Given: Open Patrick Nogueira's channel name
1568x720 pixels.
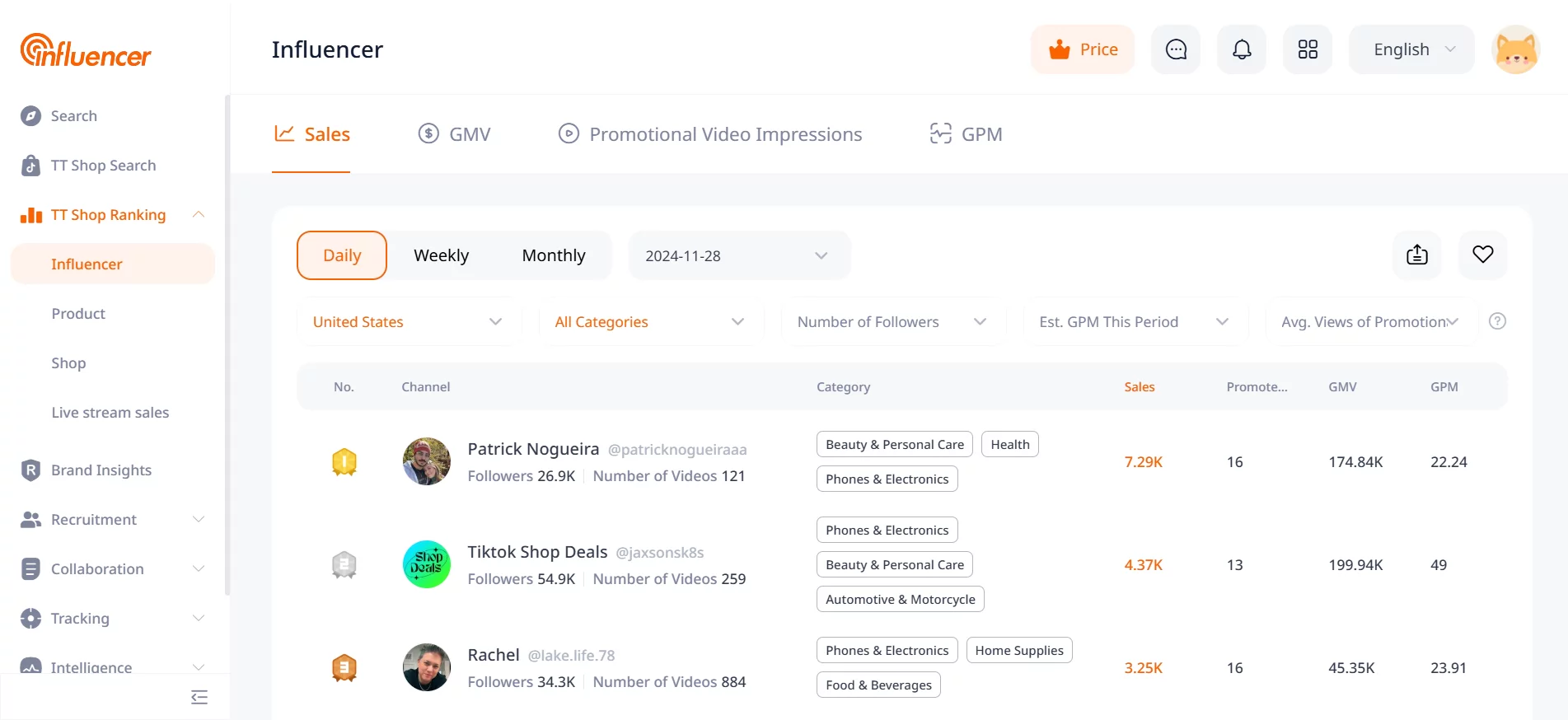Looking at the screenshot, I should pos(533,449).
